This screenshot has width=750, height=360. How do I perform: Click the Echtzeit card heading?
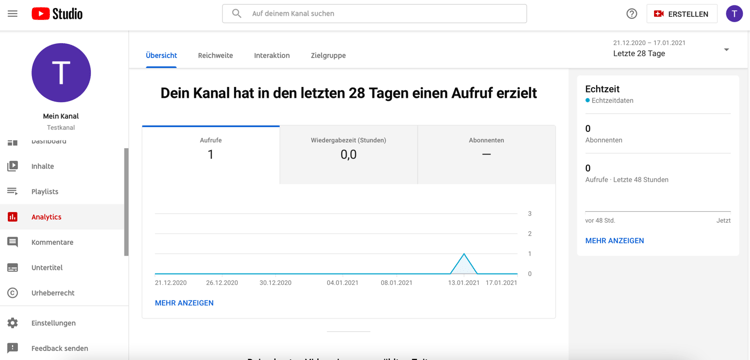(x=602, y=89)
